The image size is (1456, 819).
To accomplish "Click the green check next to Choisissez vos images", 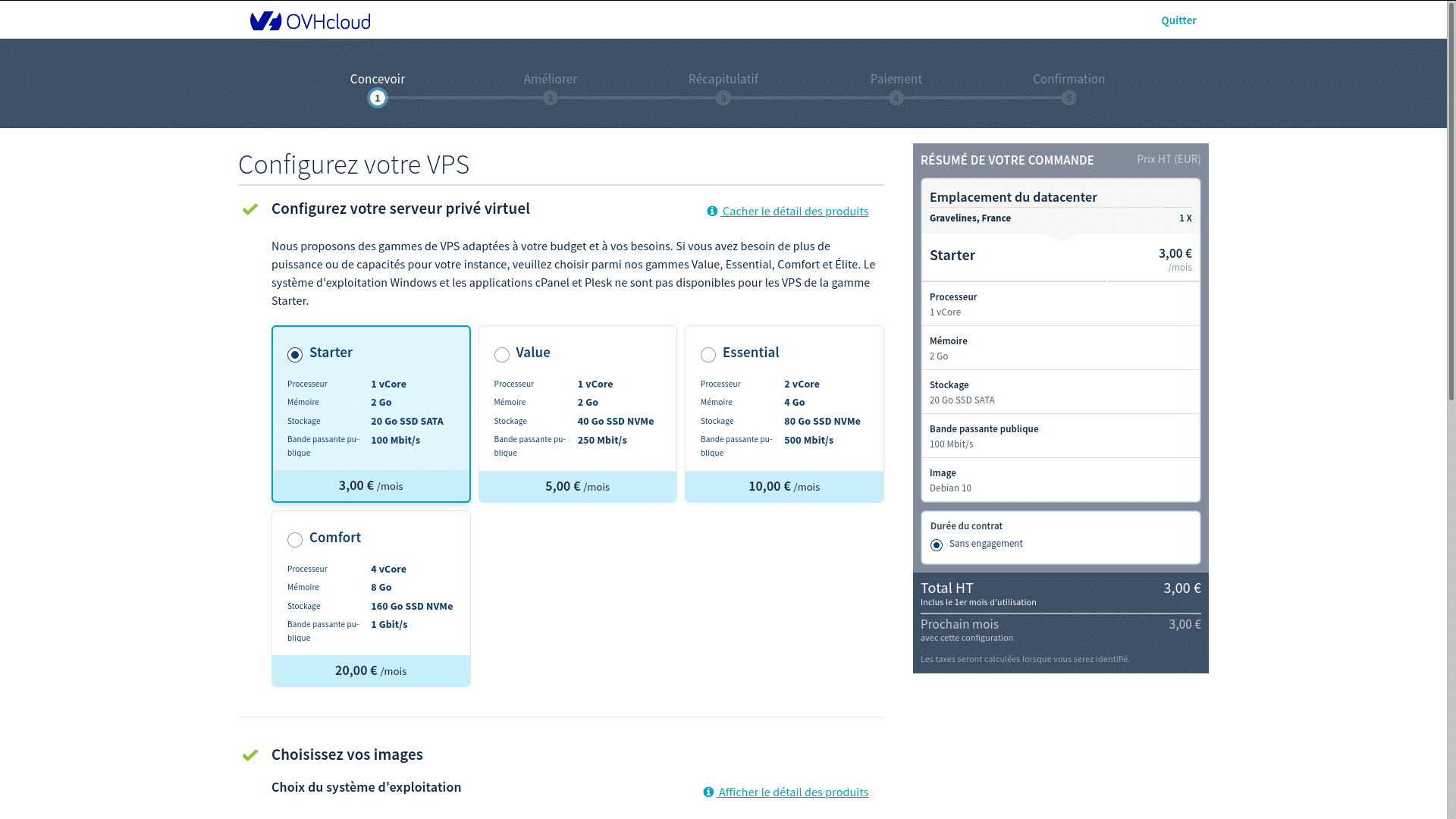I will coord(250,755).
